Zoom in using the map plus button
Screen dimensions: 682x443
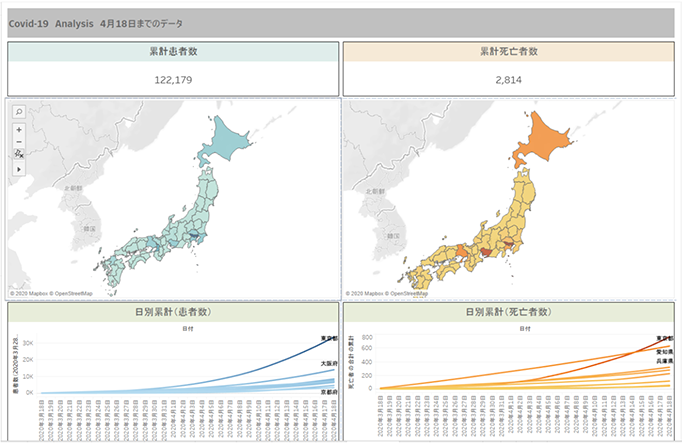pos(19,130)
